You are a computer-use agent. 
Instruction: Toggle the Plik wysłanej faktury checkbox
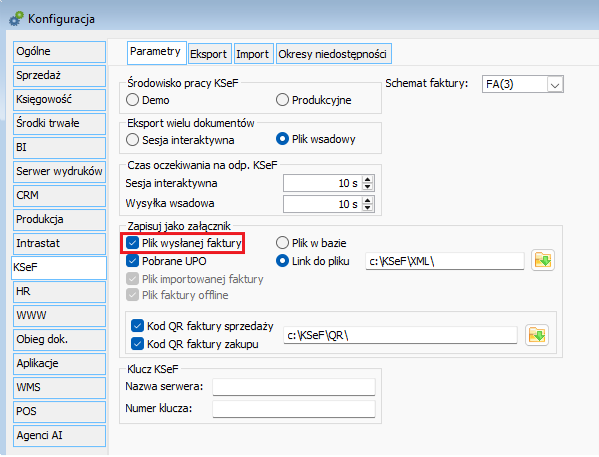coord(132,243)
